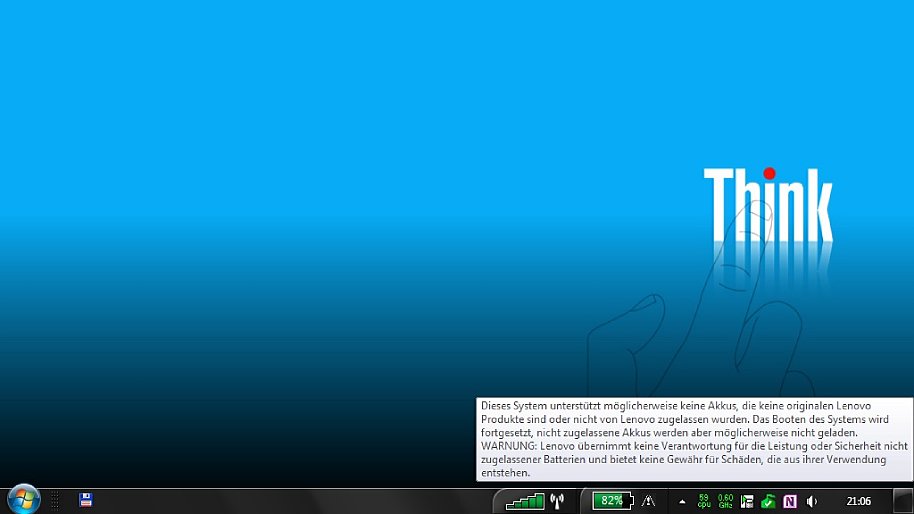914x514 pixels.
Task: Open the OneNote tray icon
Action: tap(790, 501)
